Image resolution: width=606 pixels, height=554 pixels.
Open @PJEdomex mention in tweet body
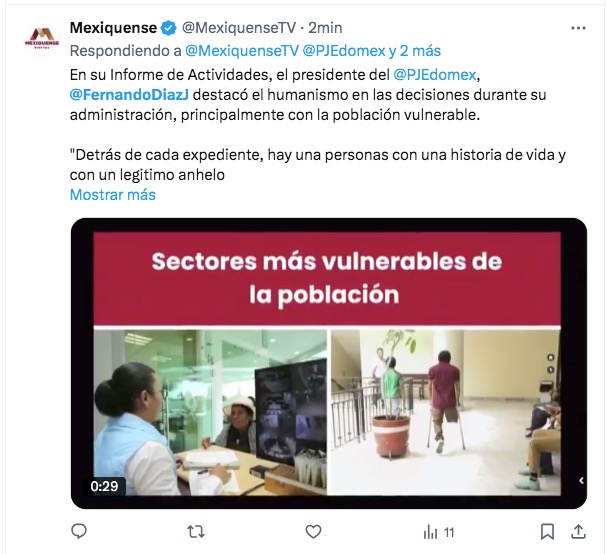point(434,75)
